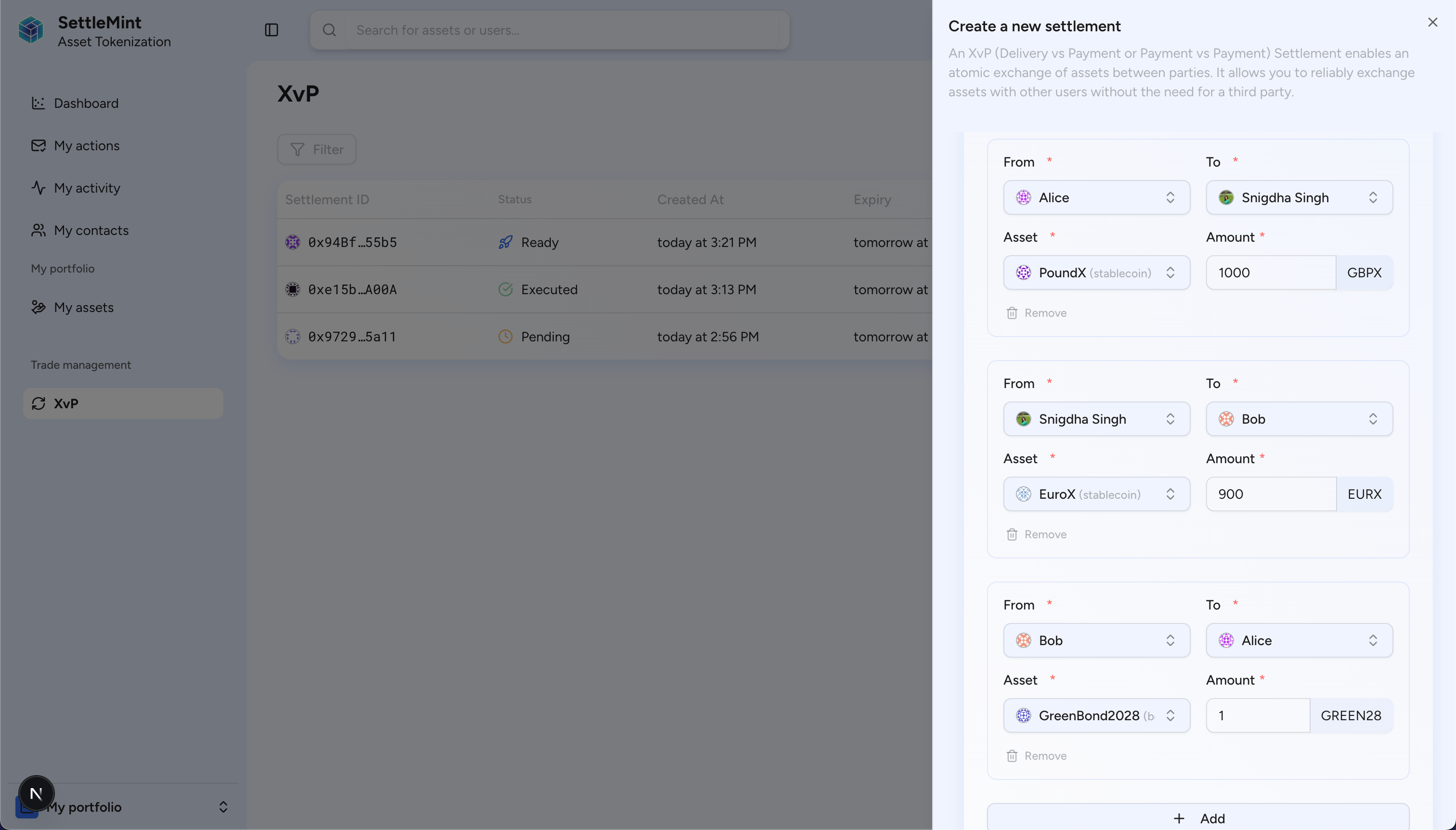Click the sidebar collapse toggle icon
Image resolution: width=1456 pixels, height=830 pixels.
272,30
